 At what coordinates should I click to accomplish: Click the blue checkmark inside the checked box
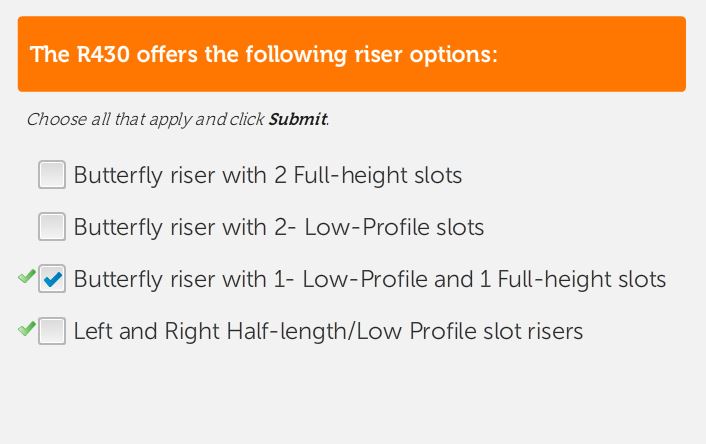tap(54, 280)
